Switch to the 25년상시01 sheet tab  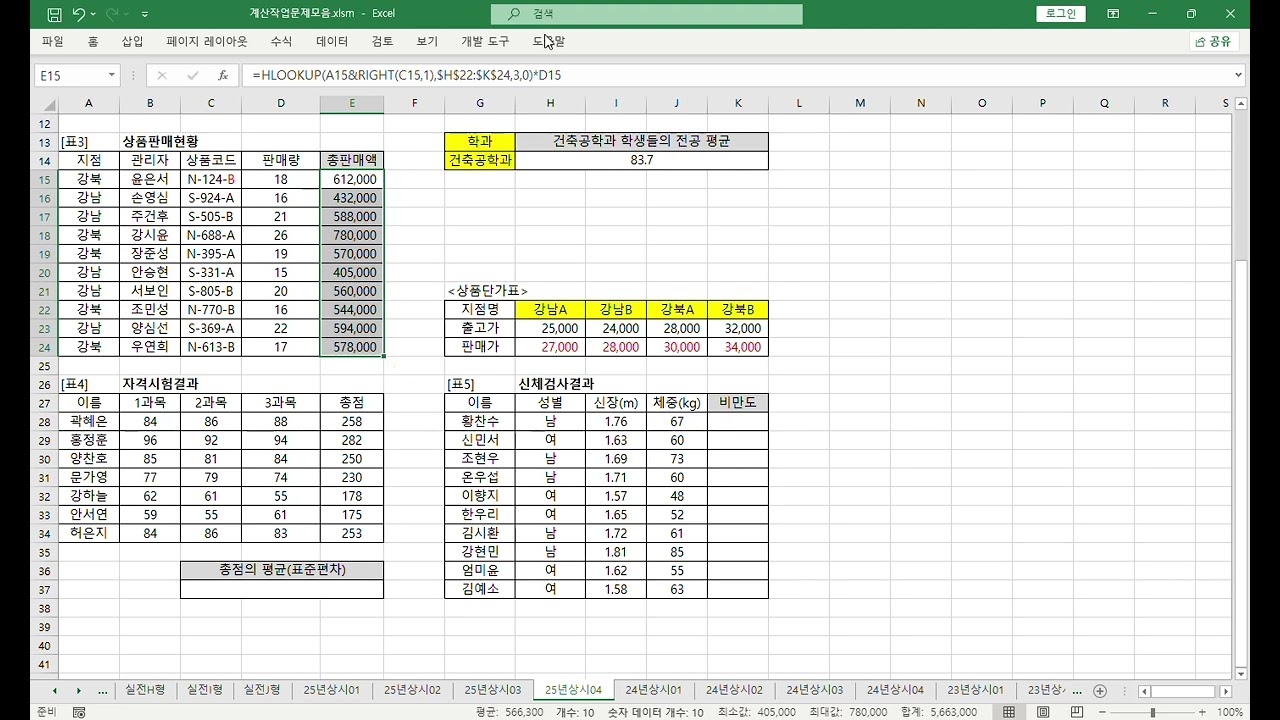332,691
